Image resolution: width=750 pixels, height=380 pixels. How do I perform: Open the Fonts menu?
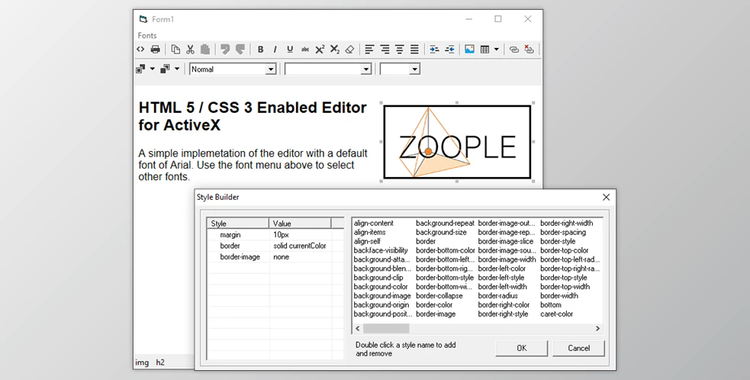coord(147,35)
